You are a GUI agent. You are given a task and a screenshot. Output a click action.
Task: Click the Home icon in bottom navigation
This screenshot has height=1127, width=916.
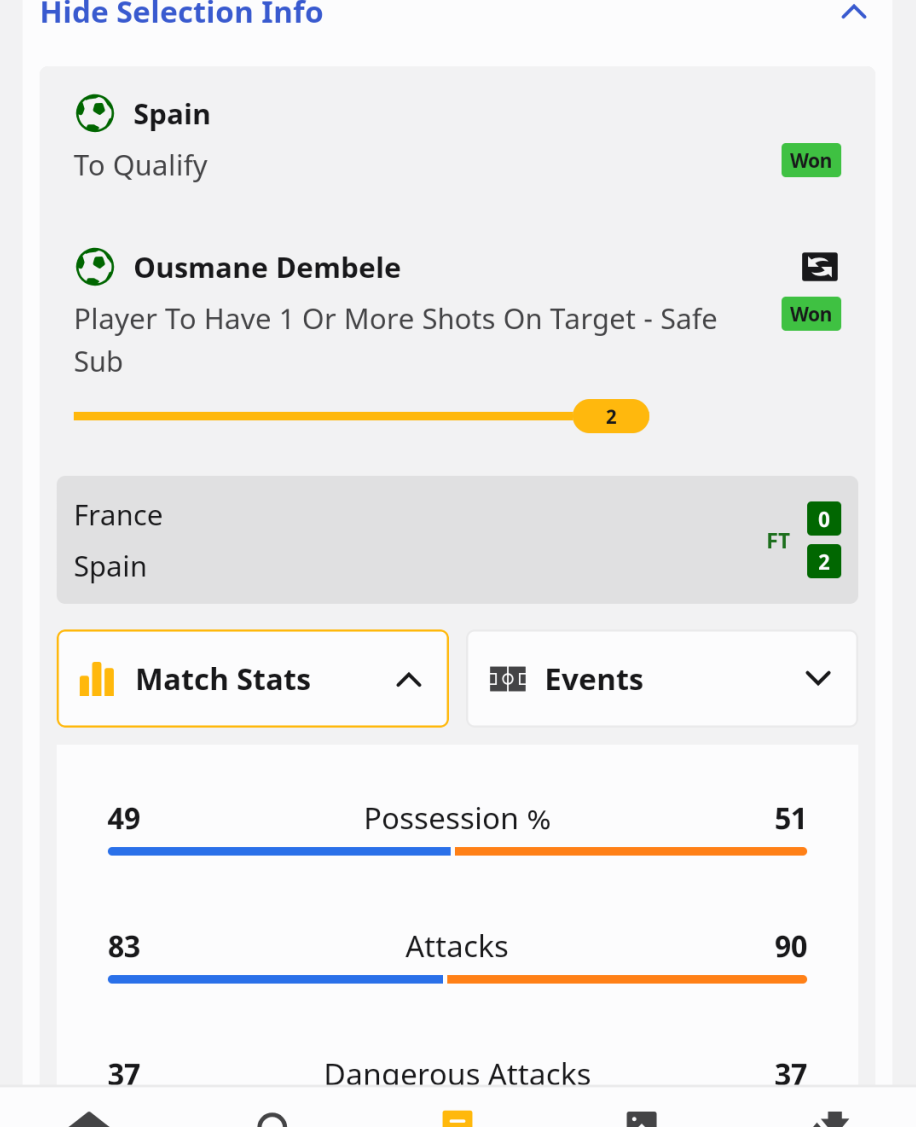click(88, 1119)
